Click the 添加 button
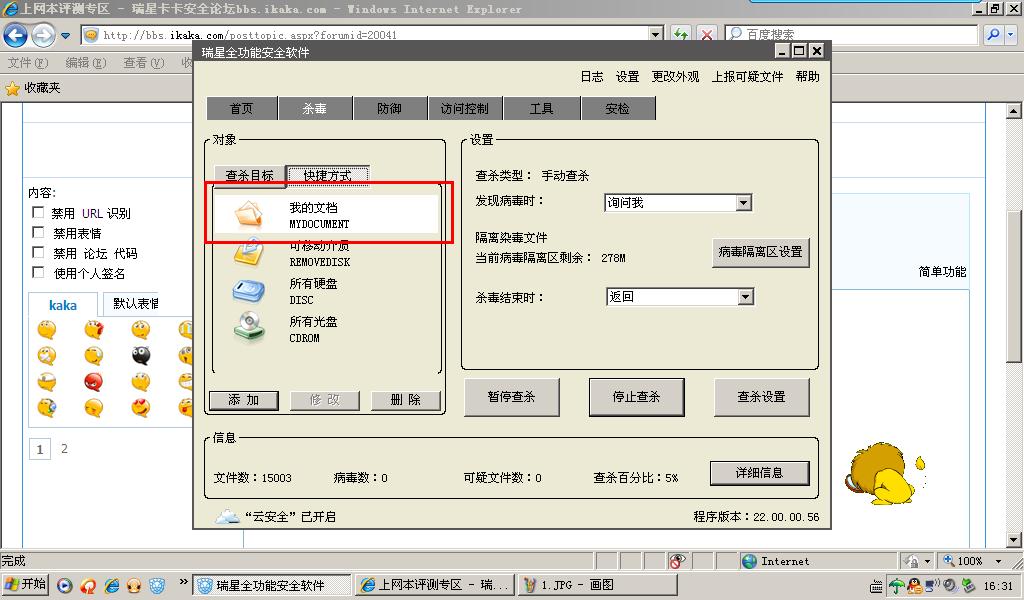Screen dimensions: 1024x600 click(x=244, y=400)
